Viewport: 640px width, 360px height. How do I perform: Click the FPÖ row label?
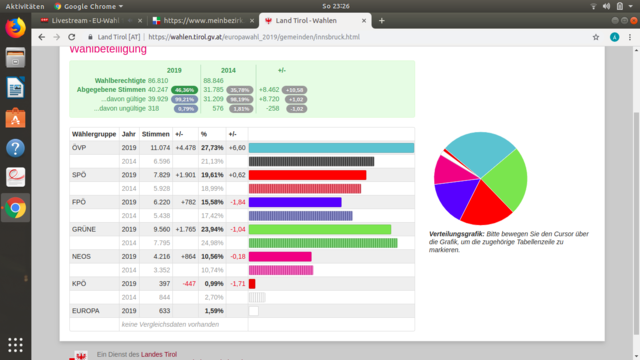pos(79,202)
